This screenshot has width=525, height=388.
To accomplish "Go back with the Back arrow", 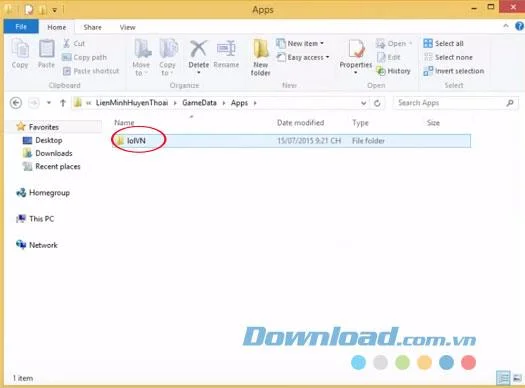I will [16, 103].
